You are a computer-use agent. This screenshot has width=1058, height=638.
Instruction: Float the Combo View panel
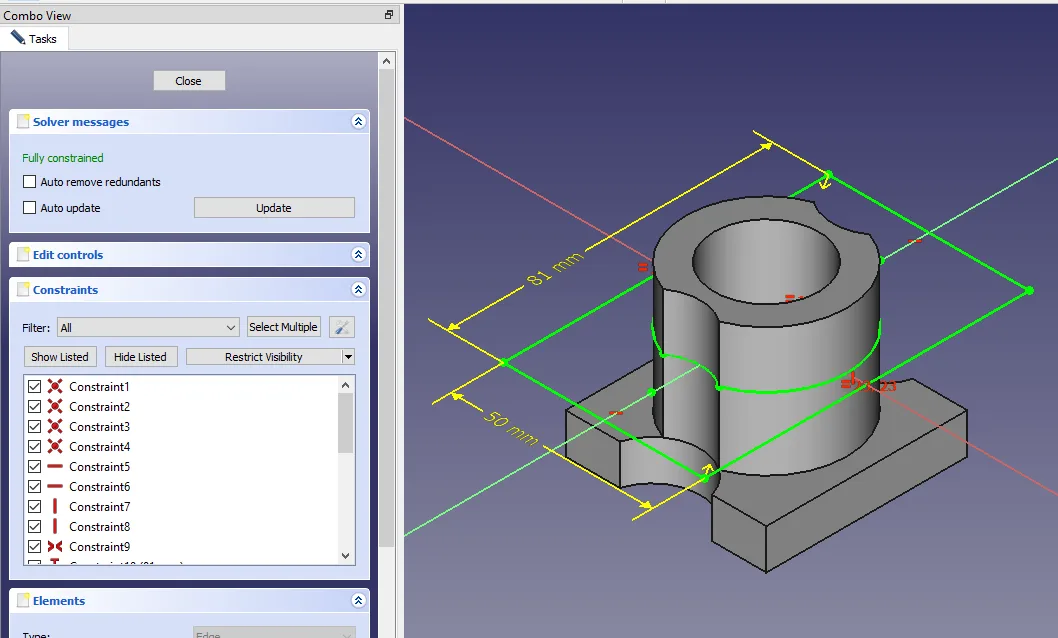(x=389, y=15)
